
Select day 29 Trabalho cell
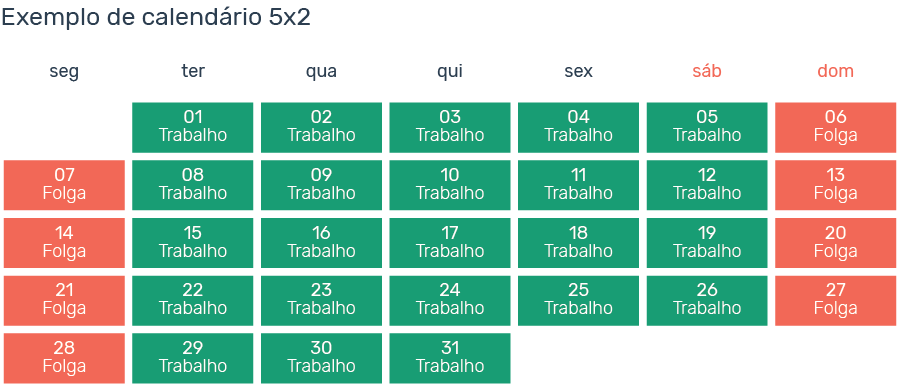[x=192, y=358]
